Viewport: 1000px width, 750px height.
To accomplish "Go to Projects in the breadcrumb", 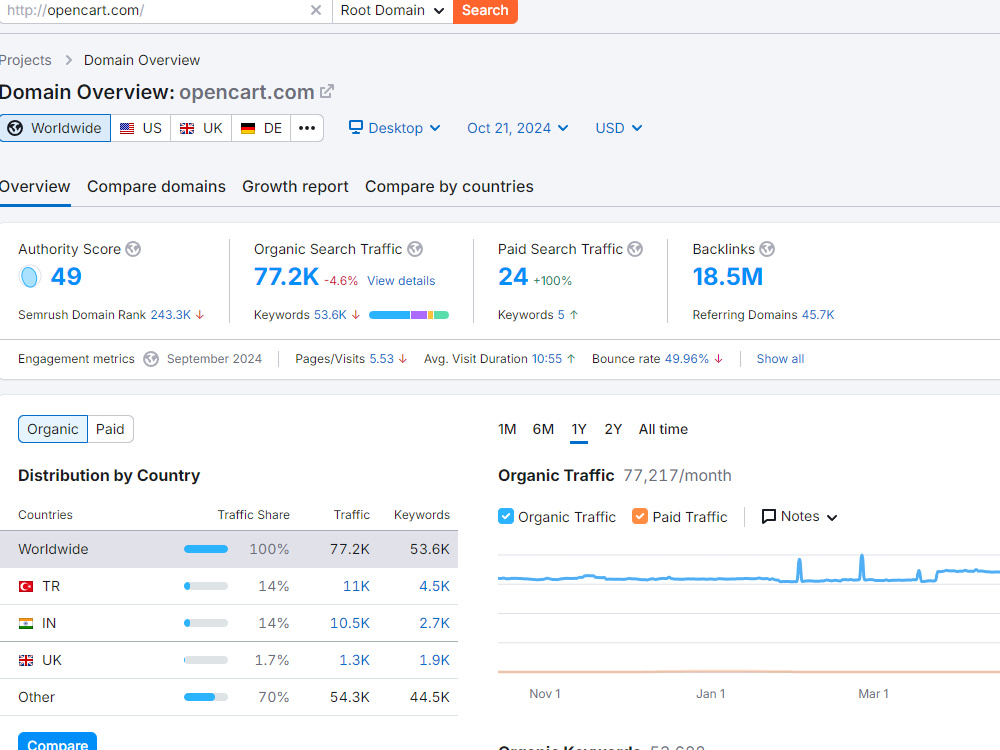I will coord(26,60).
